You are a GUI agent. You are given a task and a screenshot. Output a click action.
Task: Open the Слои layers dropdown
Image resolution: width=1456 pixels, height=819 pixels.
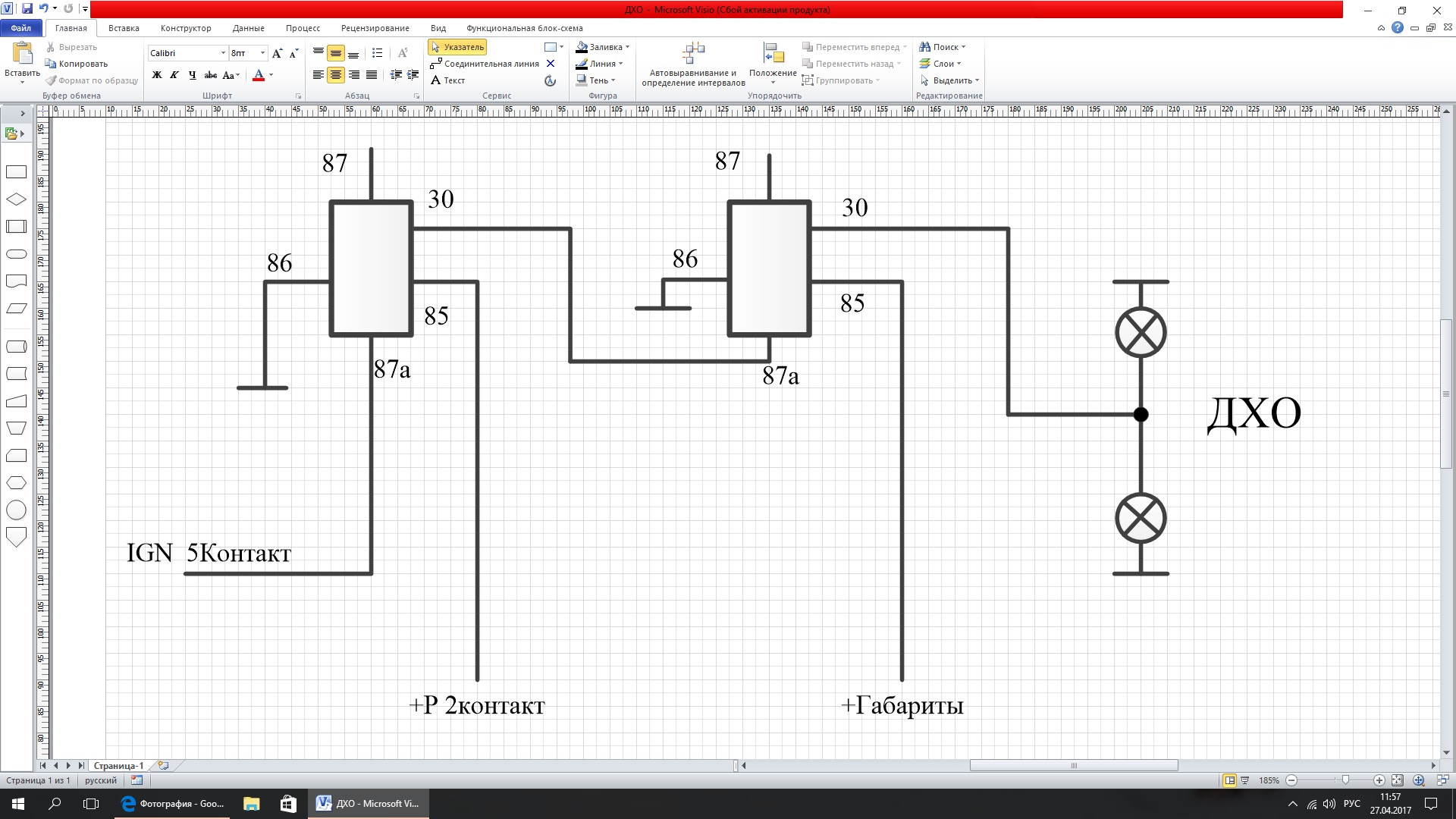pyautogui.click(x=940, y=64)
